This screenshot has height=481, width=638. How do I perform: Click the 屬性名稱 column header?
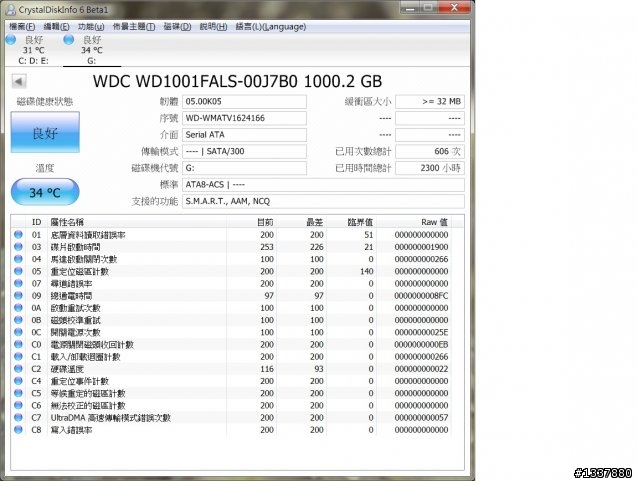(137, 222)
